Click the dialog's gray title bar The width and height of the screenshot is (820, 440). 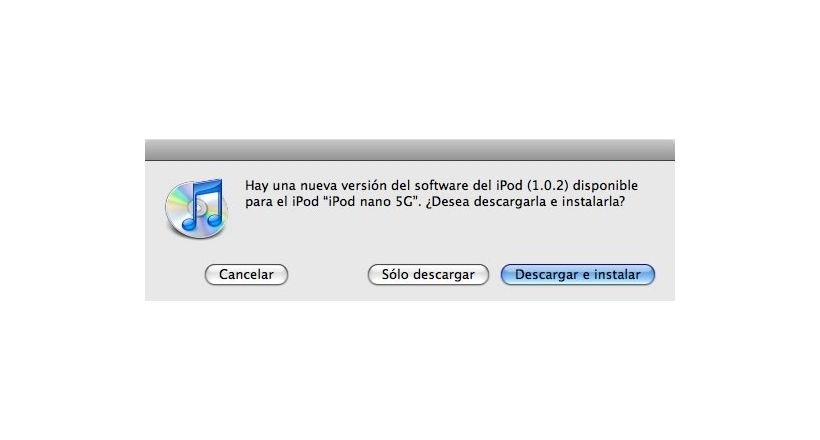point(410,150)
